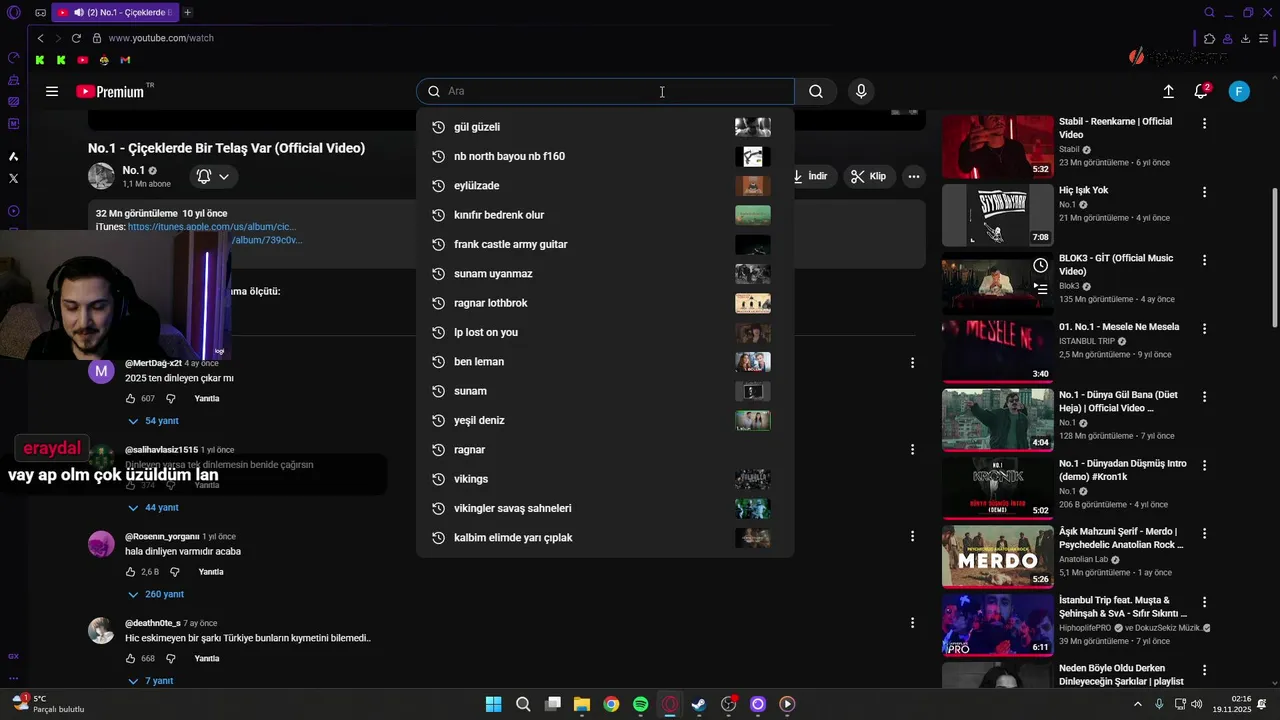Open Gmail bookmark in bookmarks bar
Viewport: 1280px width, 720px height.
coord(125,60)
